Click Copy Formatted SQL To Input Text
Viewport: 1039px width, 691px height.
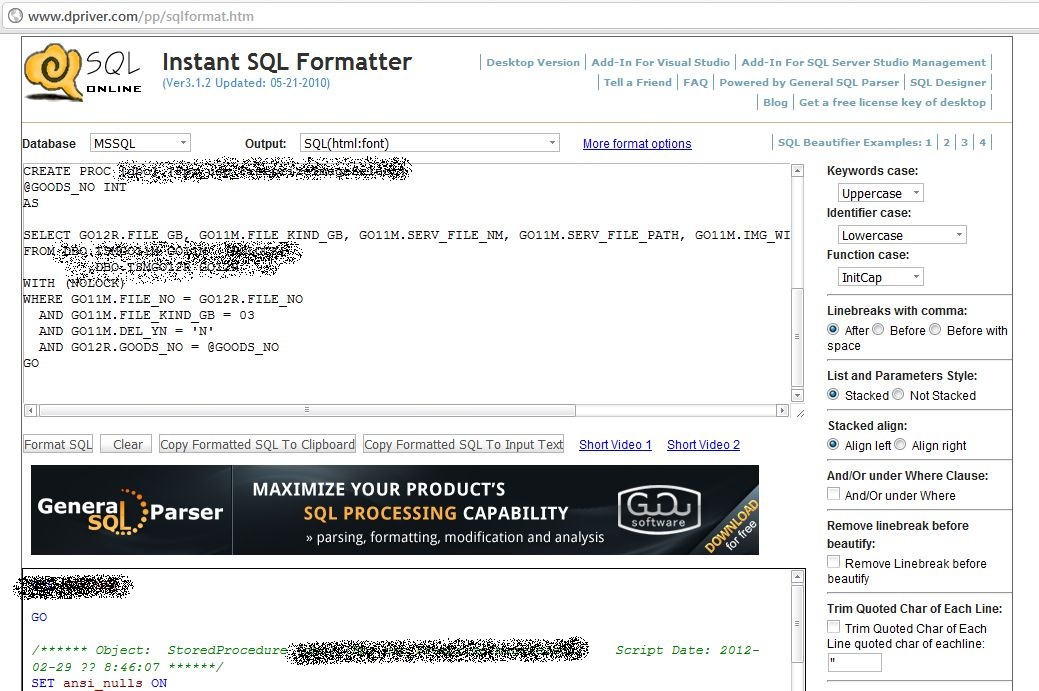tap(464, 444)
